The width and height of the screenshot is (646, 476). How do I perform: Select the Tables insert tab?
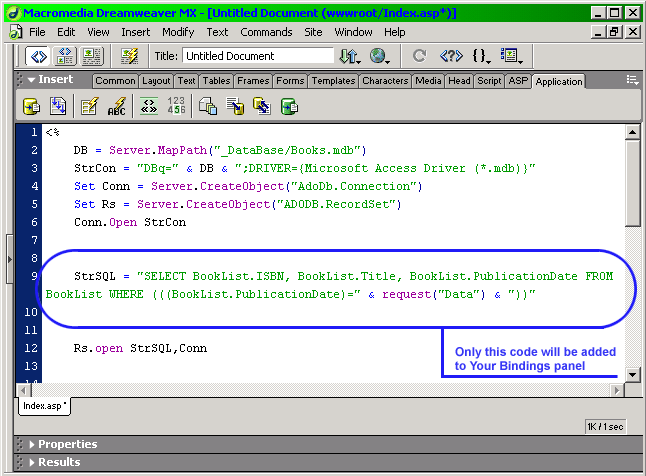(x=216, y=81)
